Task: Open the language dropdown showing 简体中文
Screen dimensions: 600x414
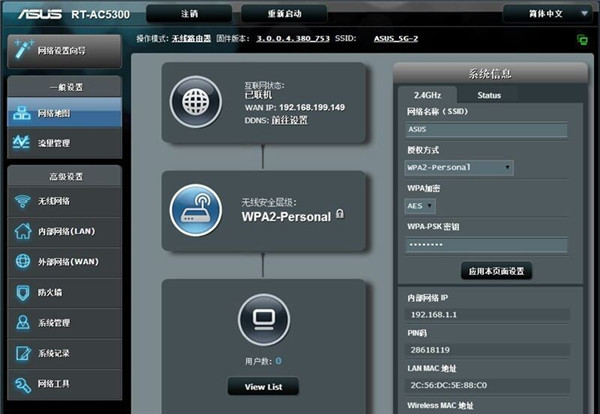Action: (550, 14)
